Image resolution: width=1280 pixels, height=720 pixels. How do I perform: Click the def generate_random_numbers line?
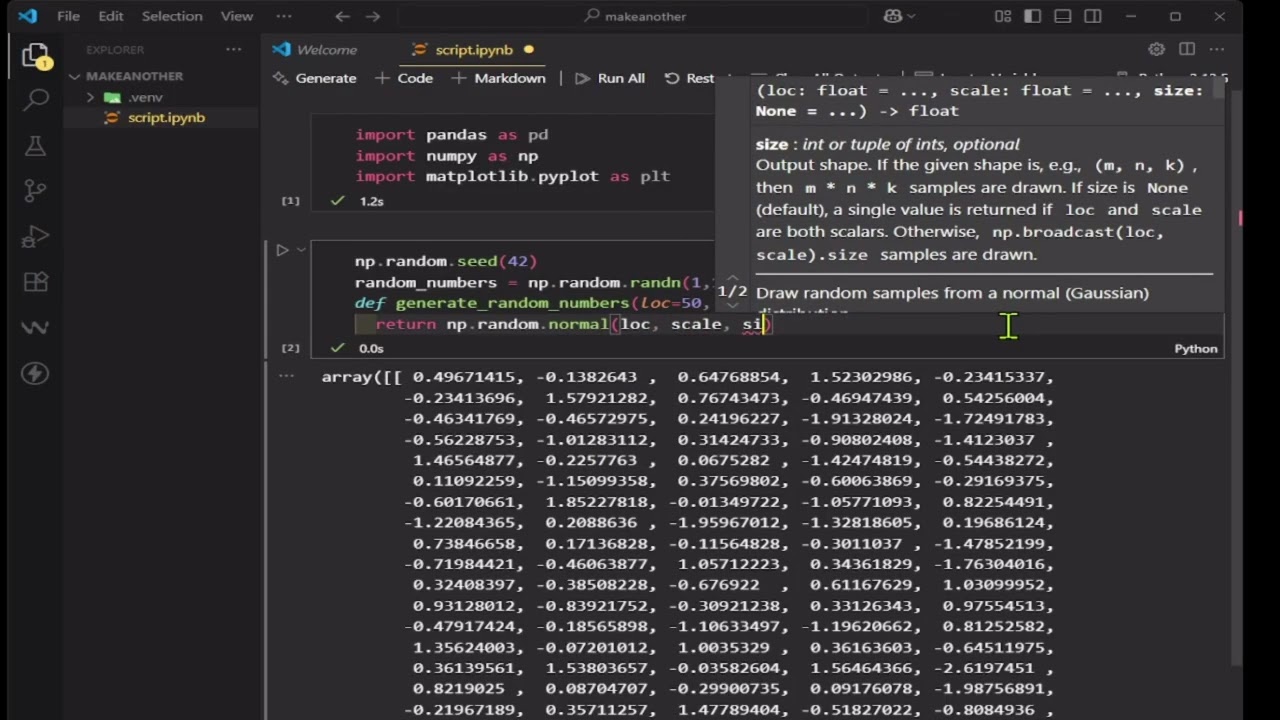click(x=534, y=303)
